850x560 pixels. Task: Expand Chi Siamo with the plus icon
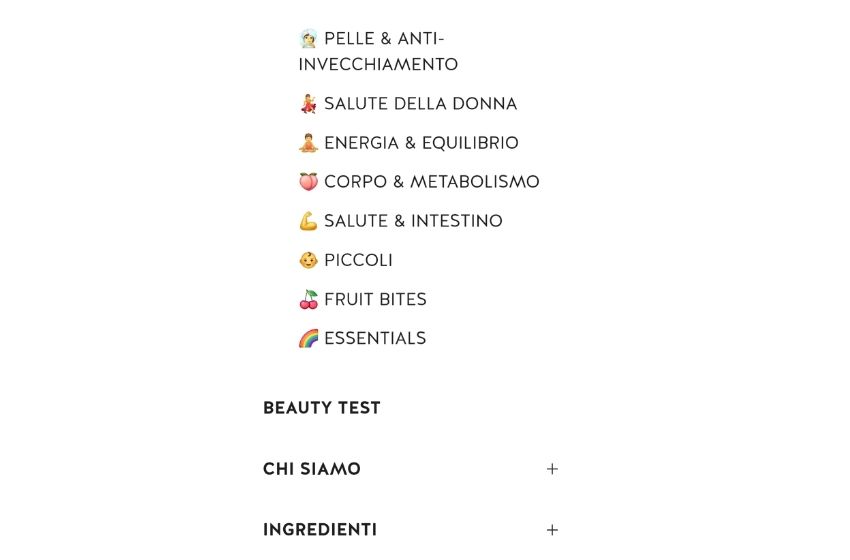pos(552,469)
